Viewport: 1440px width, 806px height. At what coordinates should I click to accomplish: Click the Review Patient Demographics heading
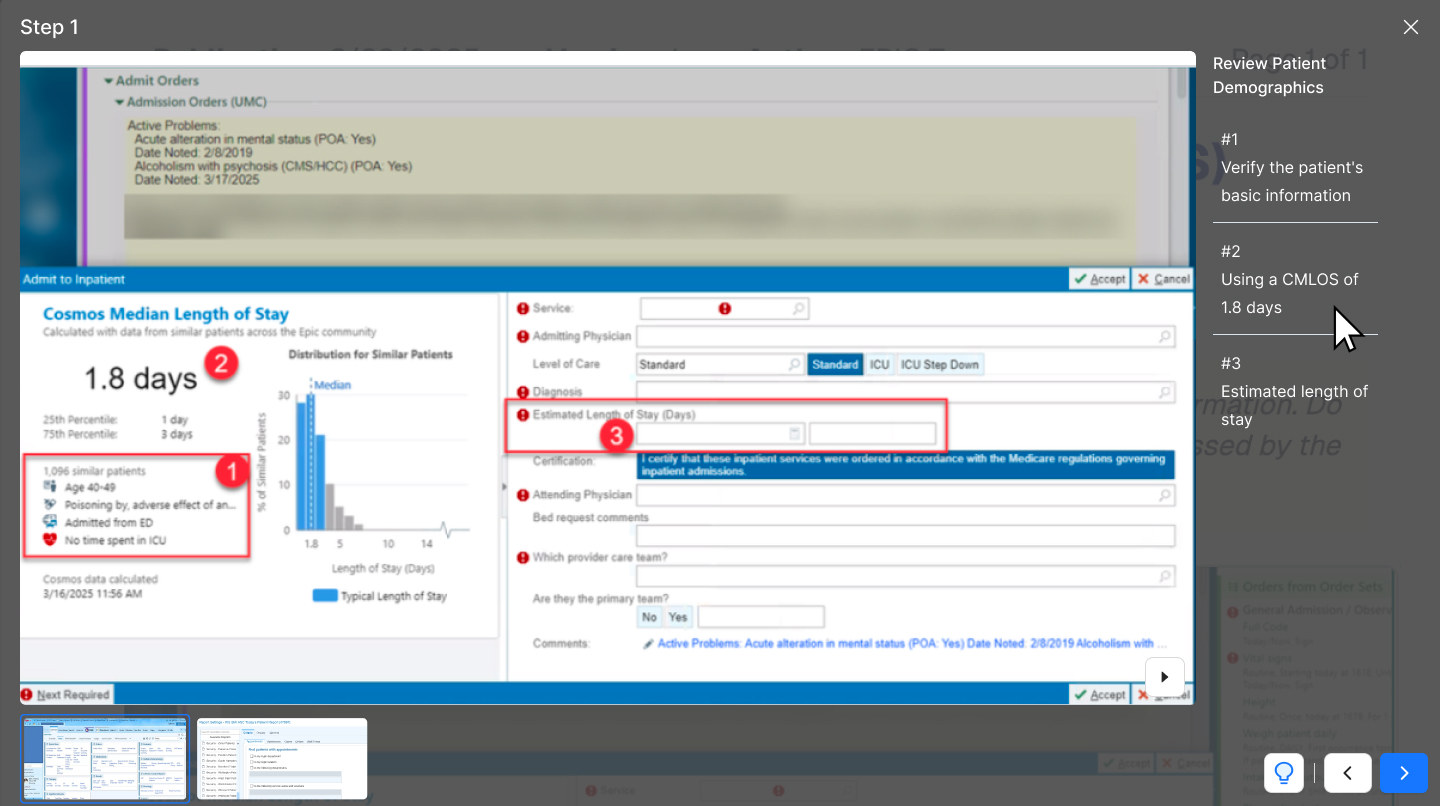(x=1270, y=75)
